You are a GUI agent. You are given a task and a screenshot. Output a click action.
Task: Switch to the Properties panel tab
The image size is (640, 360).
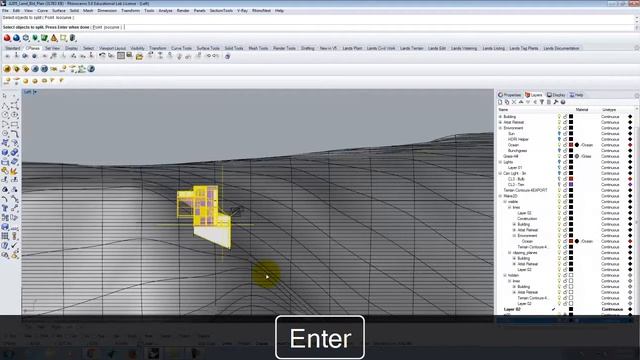click(x=509, y=95)
